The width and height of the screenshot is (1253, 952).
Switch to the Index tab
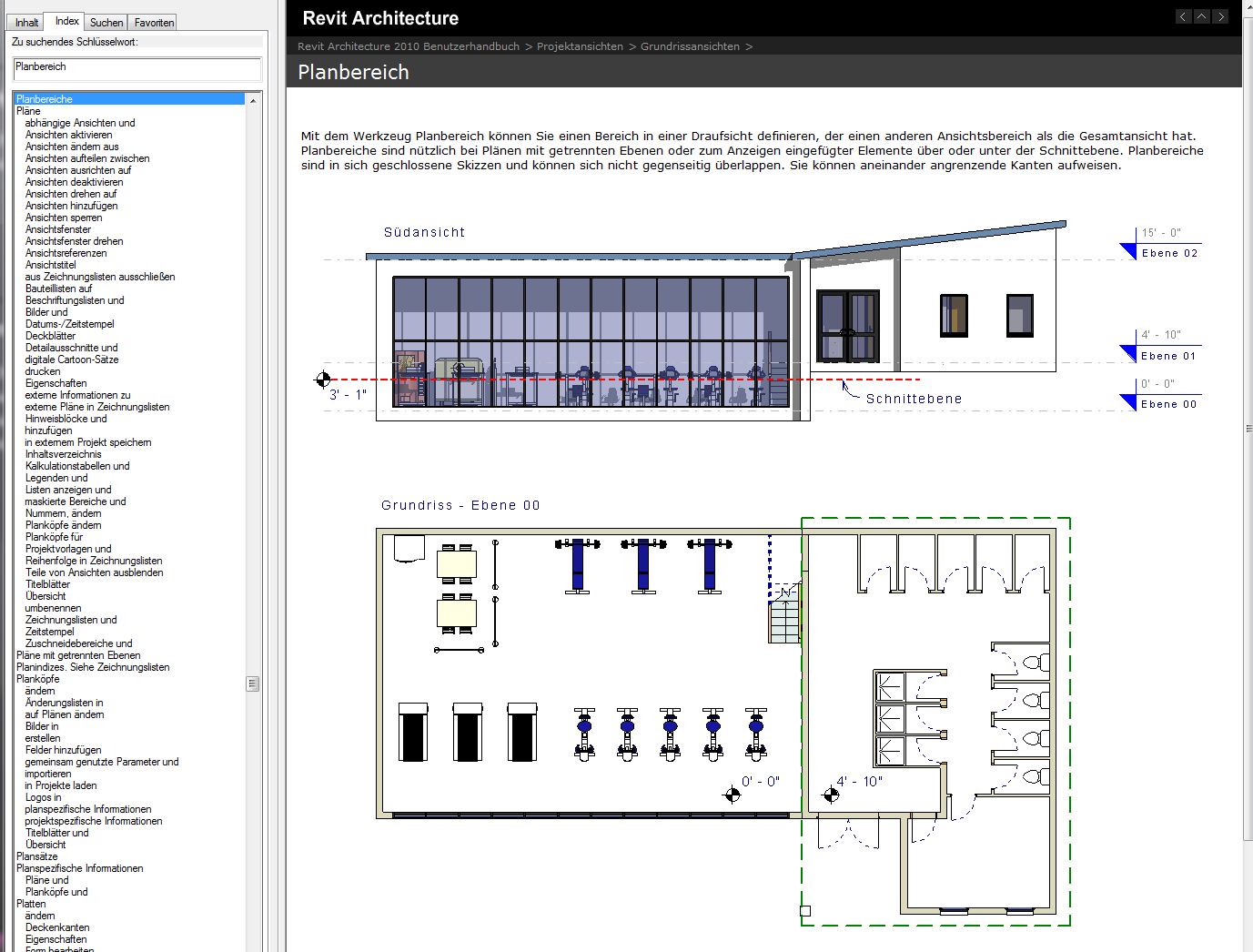[67, 21]
